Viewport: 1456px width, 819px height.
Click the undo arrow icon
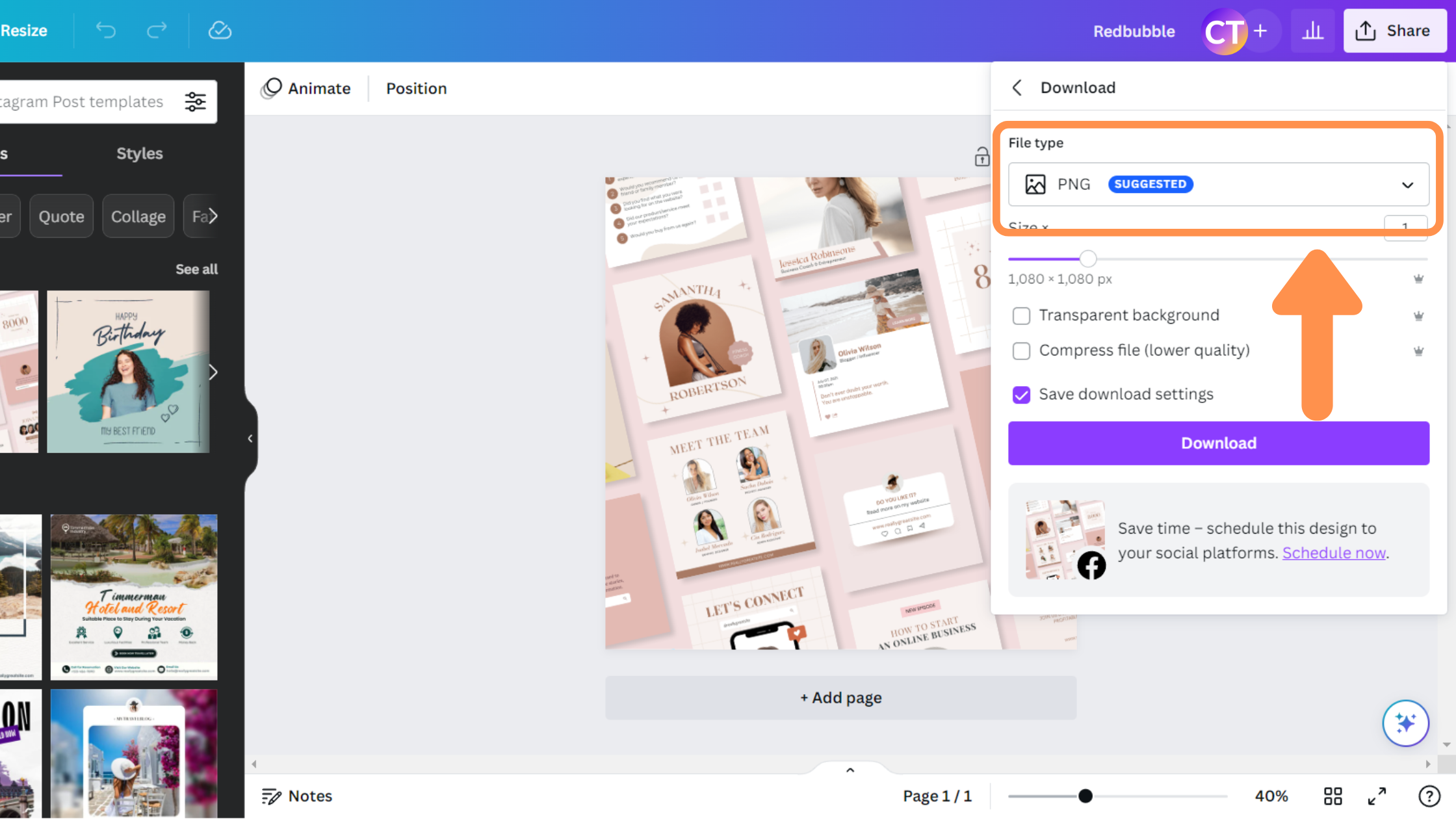point(106,31)
